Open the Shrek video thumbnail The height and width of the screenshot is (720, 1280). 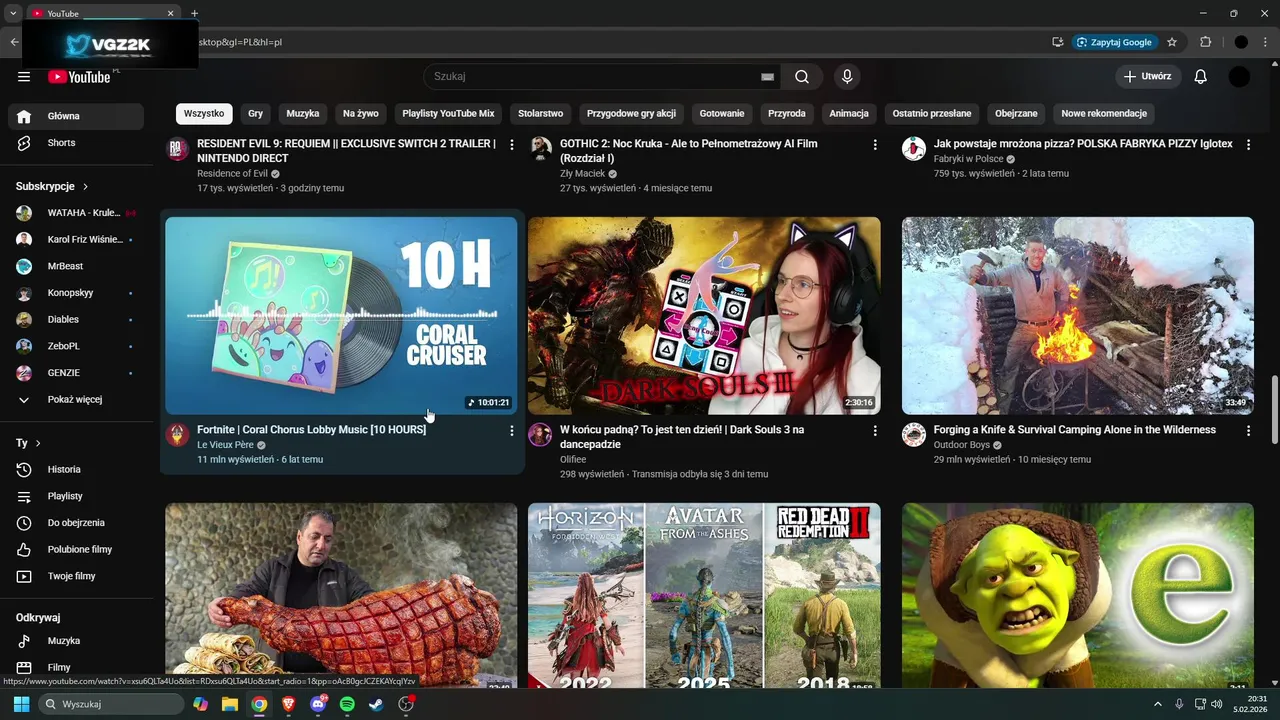pyautogui.click(x=1078, y=596)
